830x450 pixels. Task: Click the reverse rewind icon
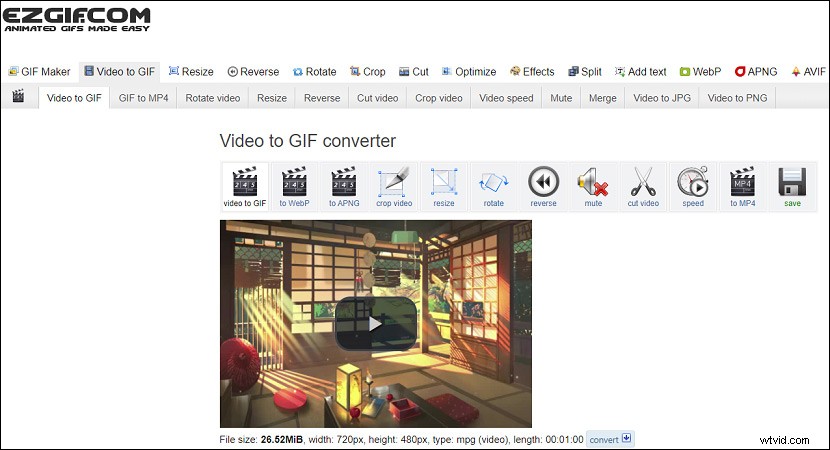(x=543, y=187)
